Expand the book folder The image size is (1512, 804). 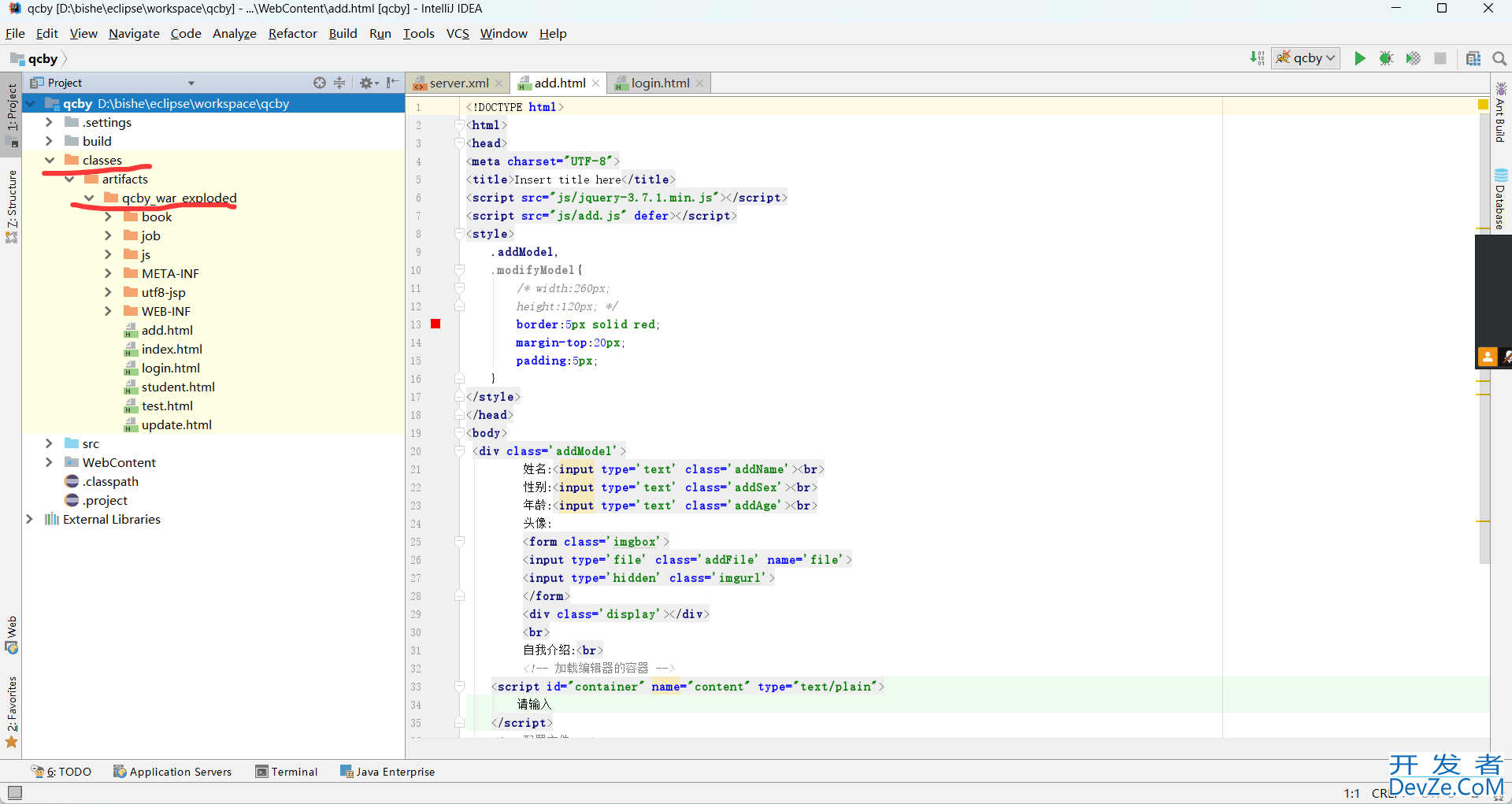pos(108,217)
